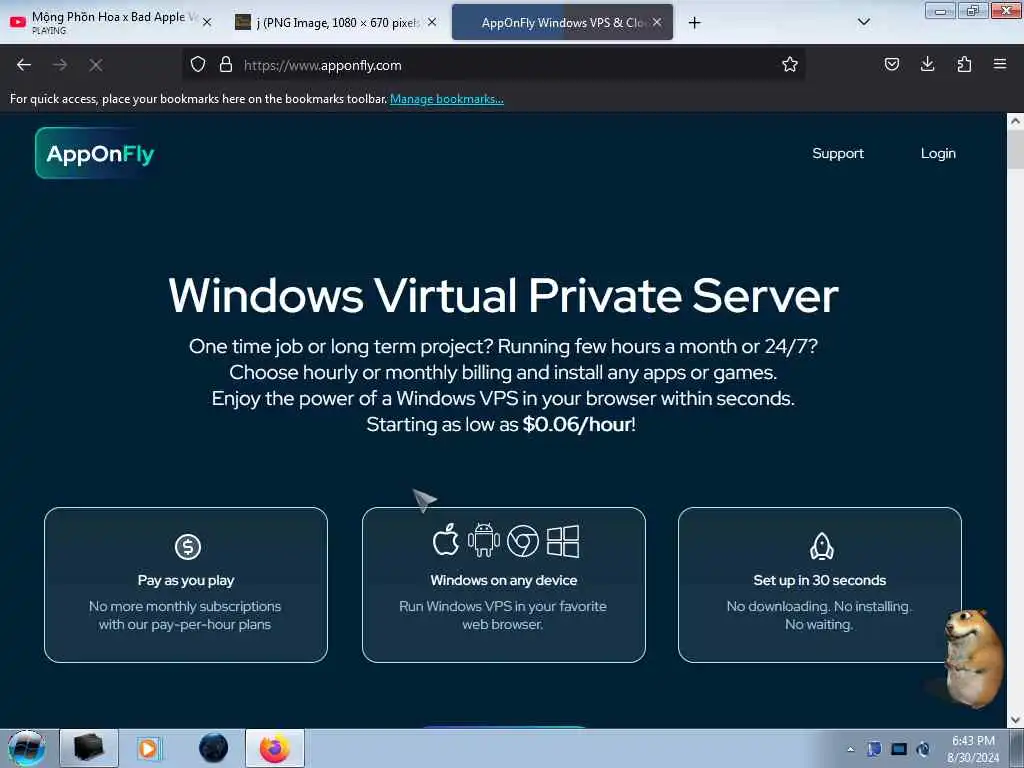Click the vertical scrollbar thumb
Image resolution: width=1024 pixels, height=768 pixels.
click(1015, 149)
